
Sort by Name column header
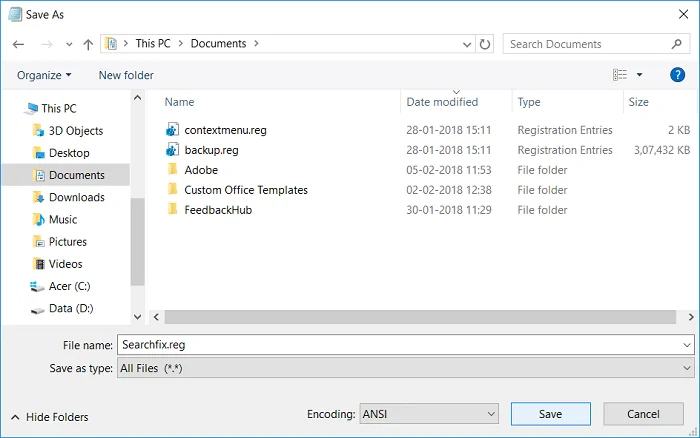179,102
